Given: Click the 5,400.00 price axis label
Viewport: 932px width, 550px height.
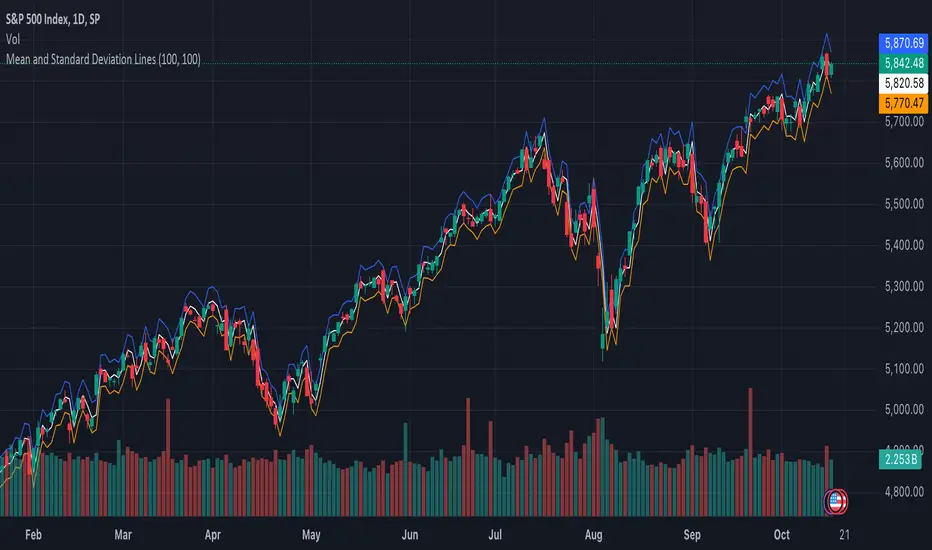Looking at the screenshot, I should [904, 245].
